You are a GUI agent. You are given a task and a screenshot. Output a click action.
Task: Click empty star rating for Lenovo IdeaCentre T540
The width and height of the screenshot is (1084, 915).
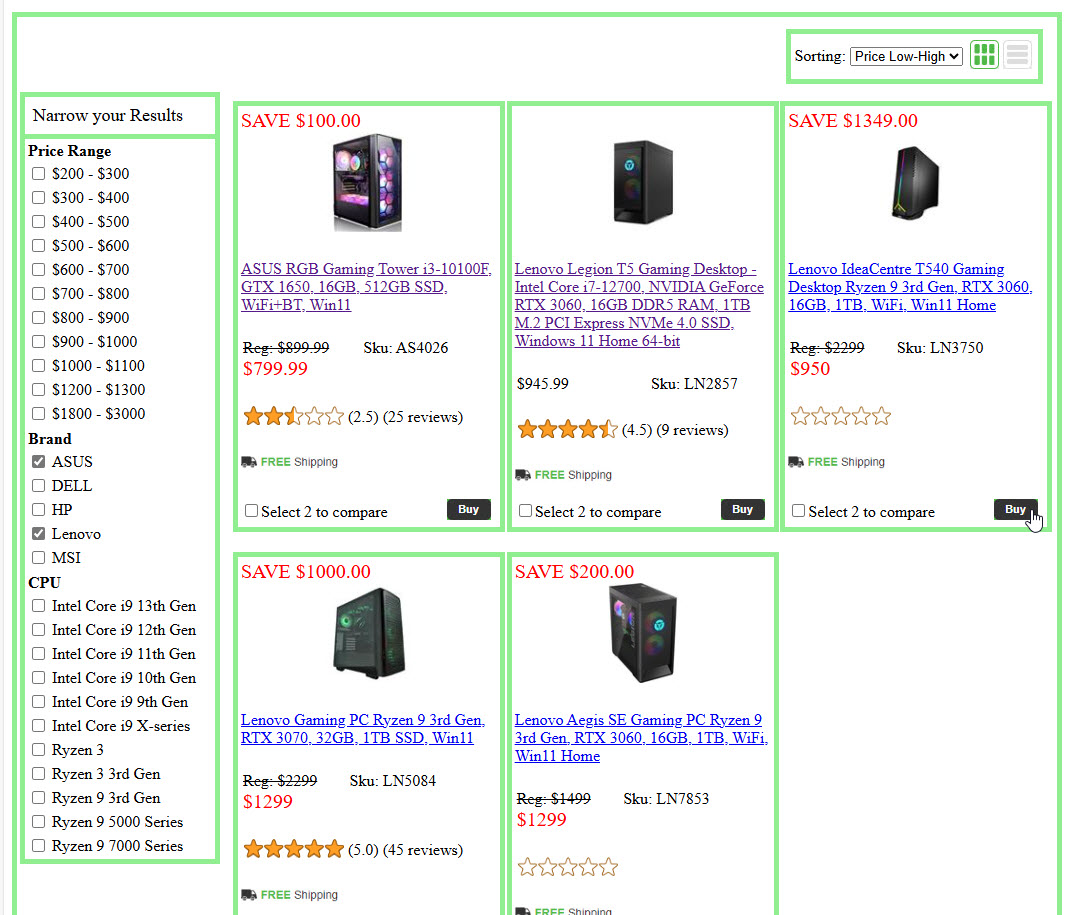840,417
